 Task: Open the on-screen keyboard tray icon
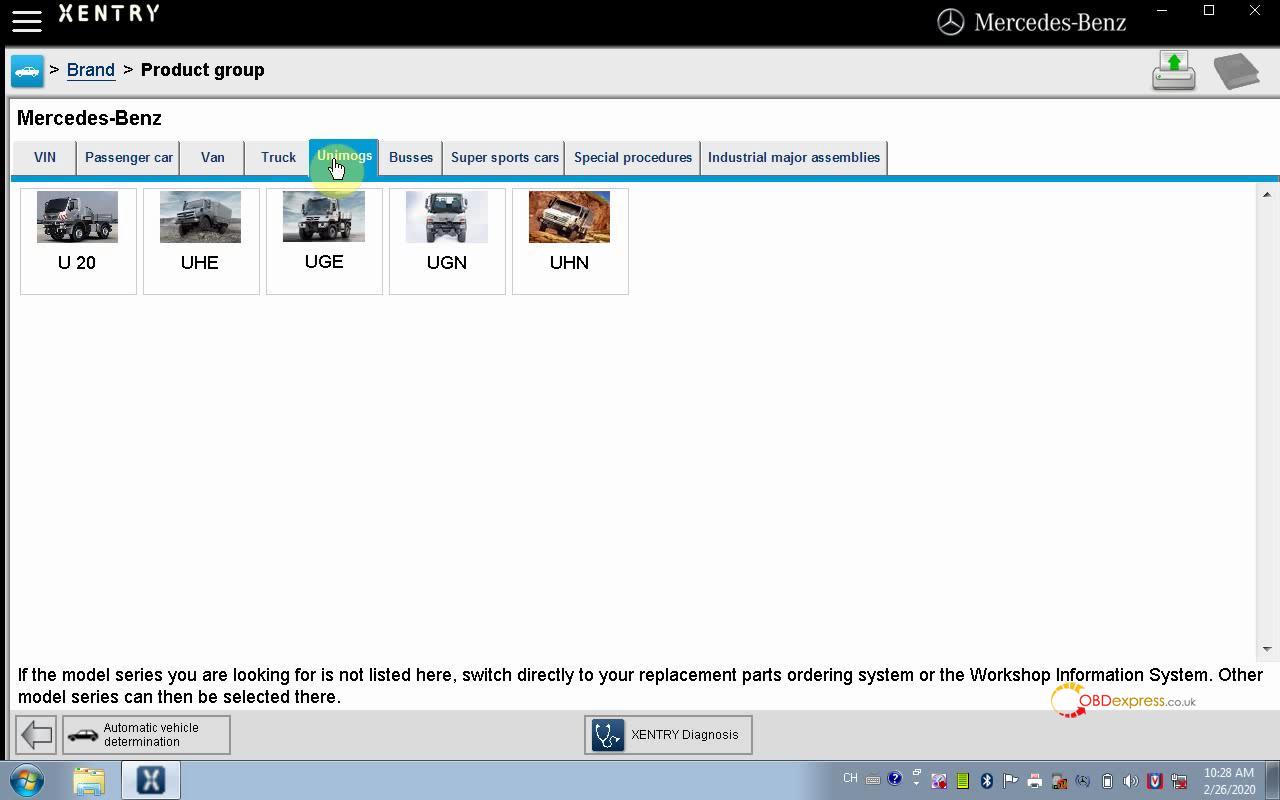pos(873,780)
